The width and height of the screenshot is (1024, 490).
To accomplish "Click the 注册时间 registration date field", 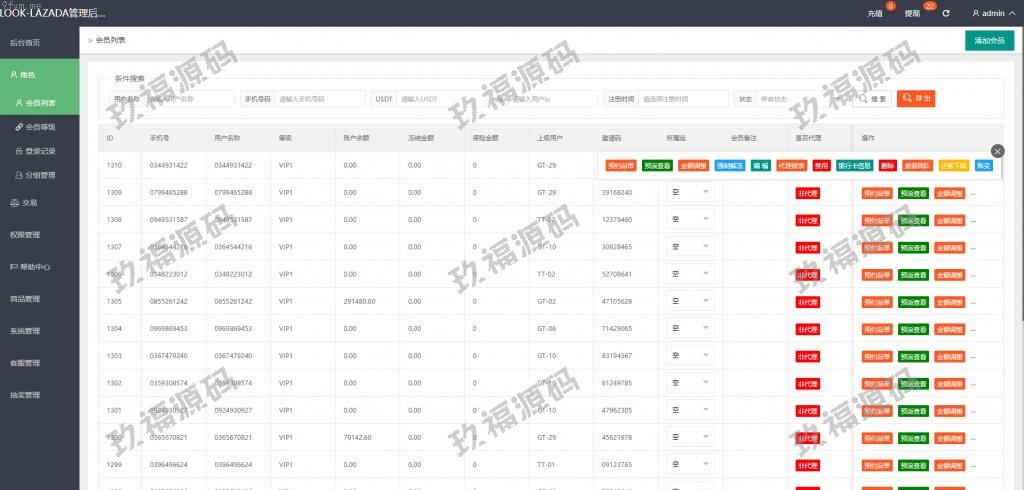I will [x=683, y=99].
